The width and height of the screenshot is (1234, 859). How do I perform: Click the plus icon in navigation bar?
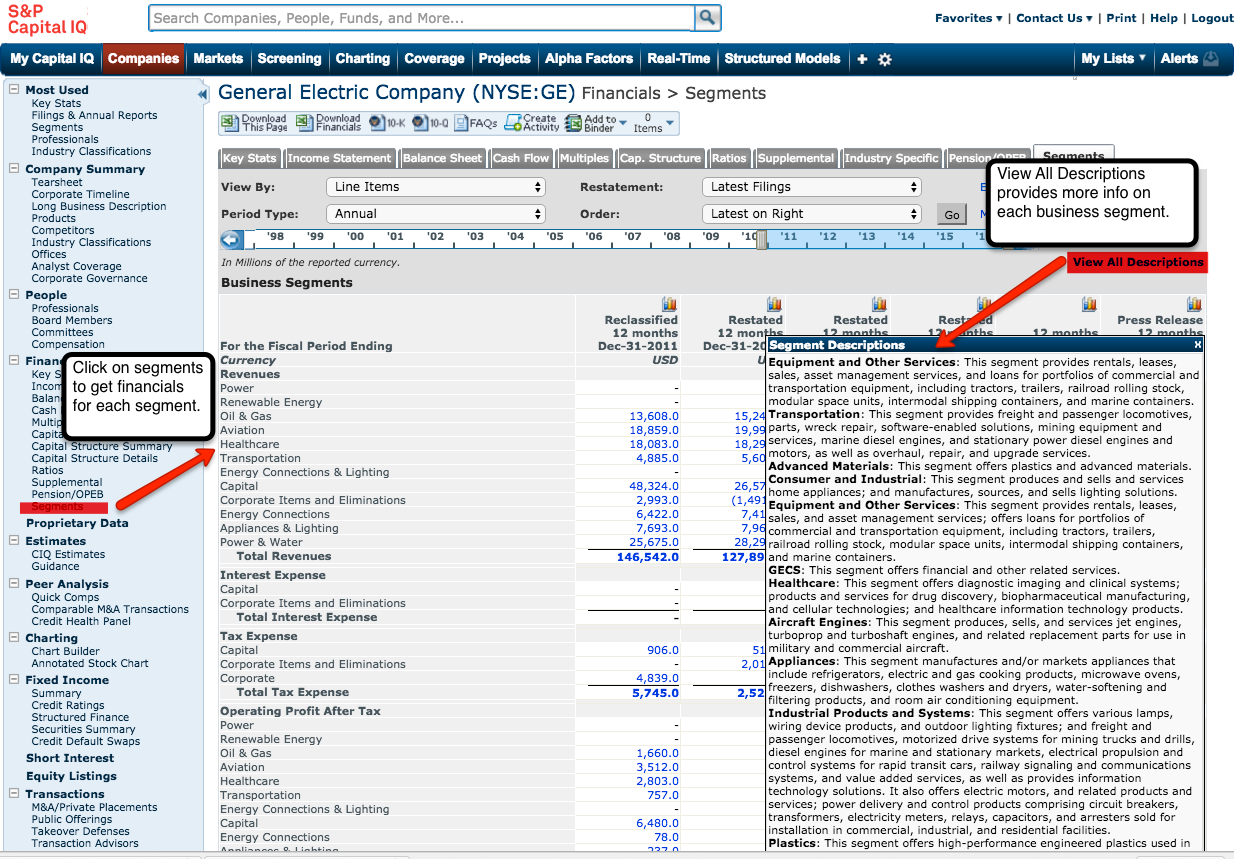862,59
